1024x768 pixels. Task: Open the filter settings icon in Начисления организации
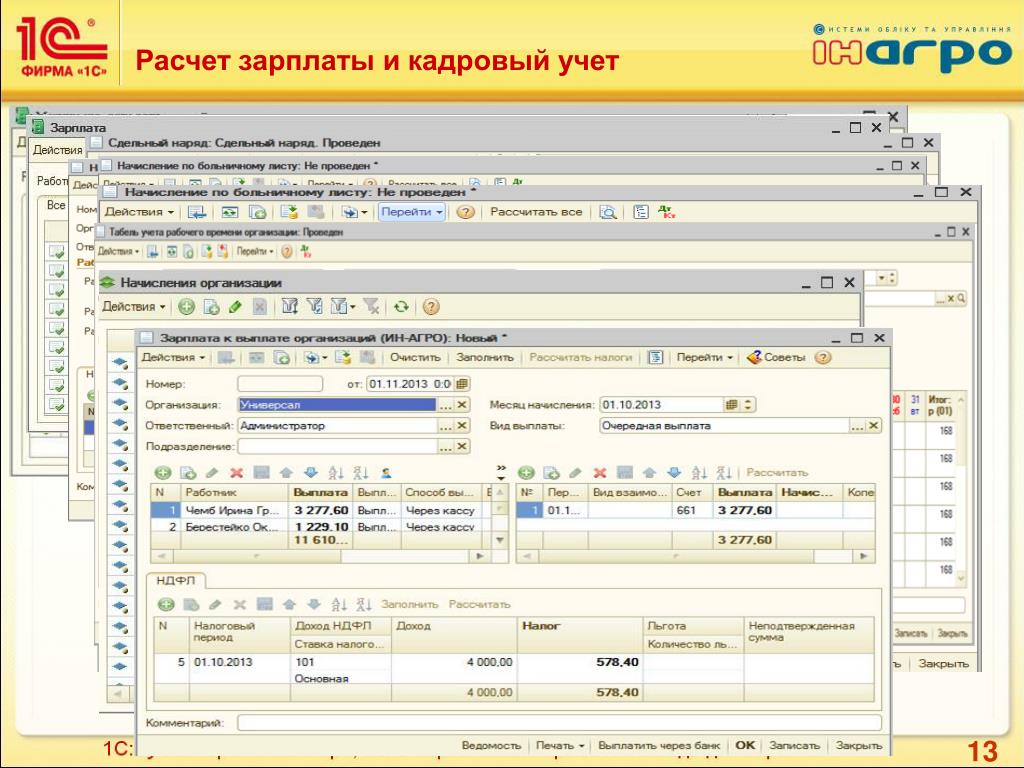click(290, 306)
